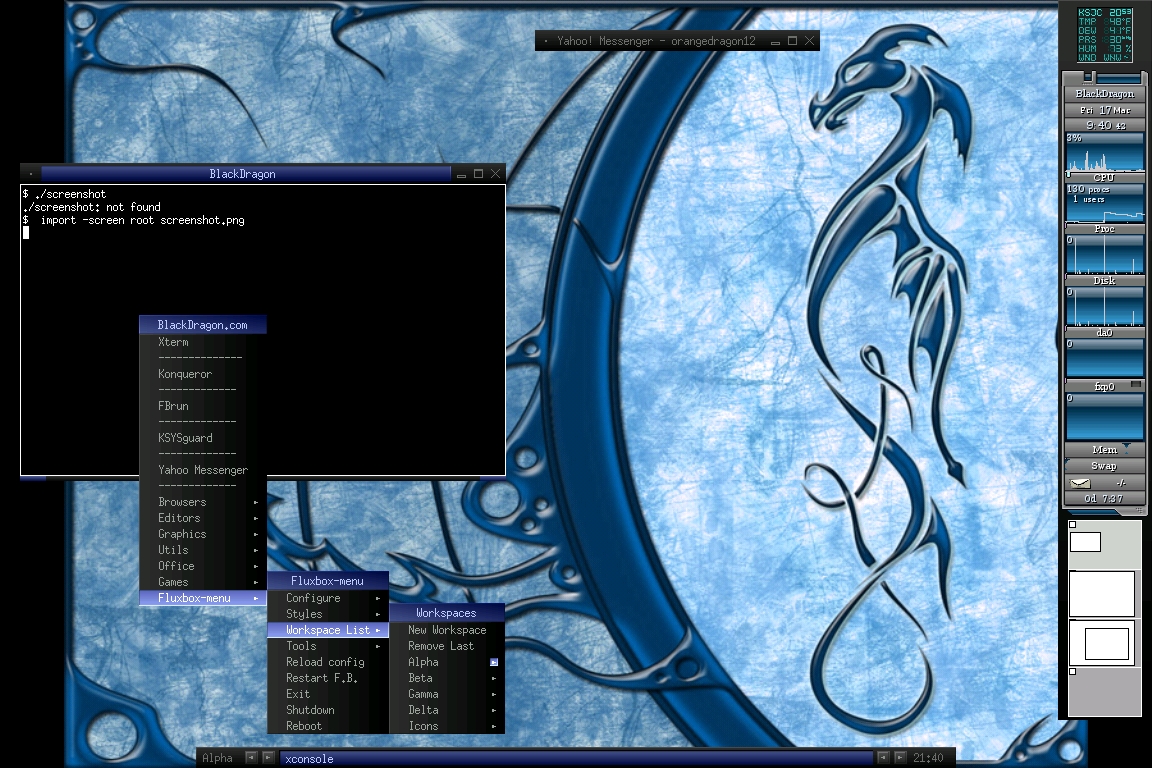Close the BlackDragon terminal window
This screenshot has height=768, width=1152.
point(496,174)
